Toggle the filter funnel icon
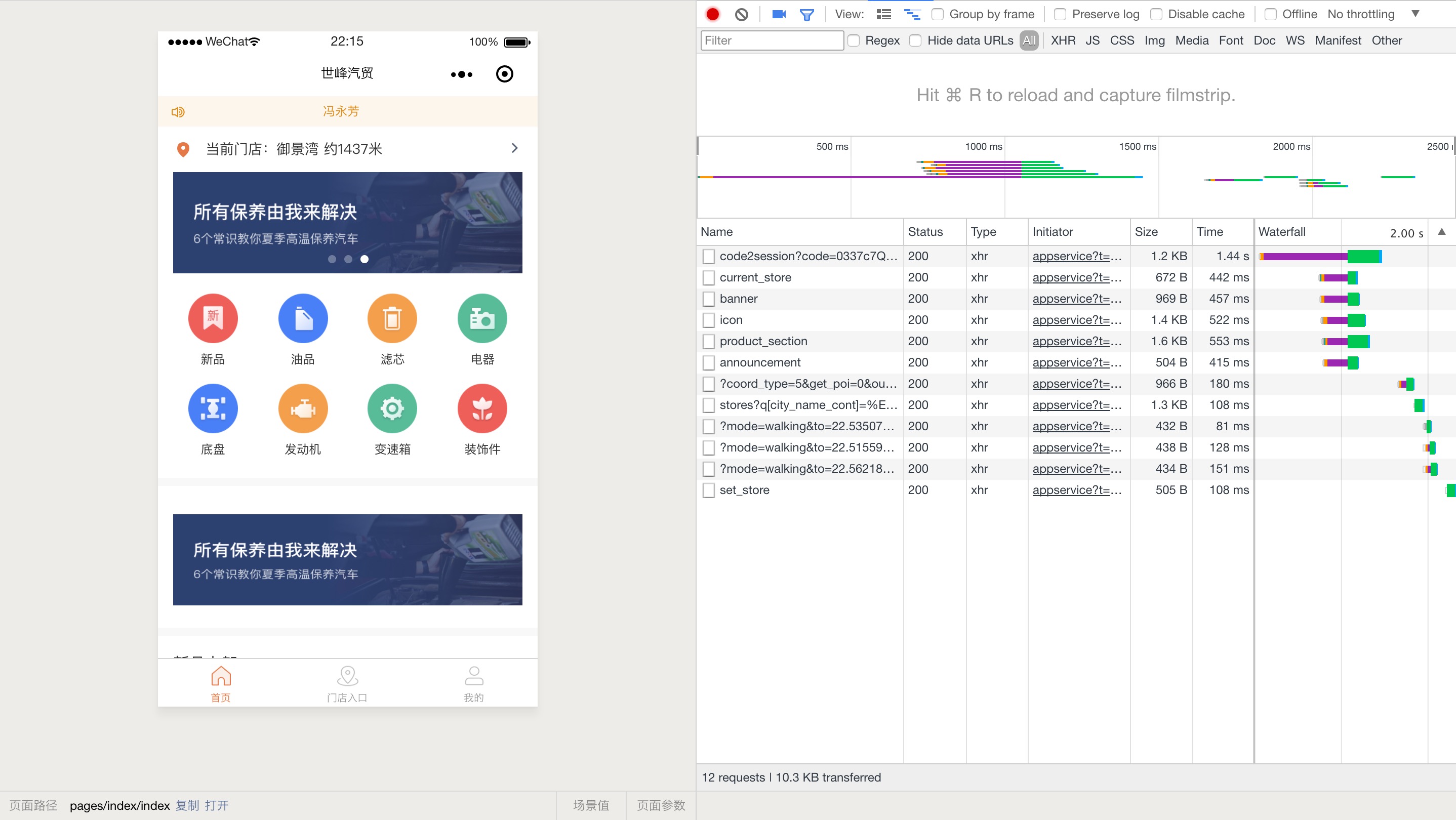Viewport: 1456px width, 820px height. (x=806, y=14)
